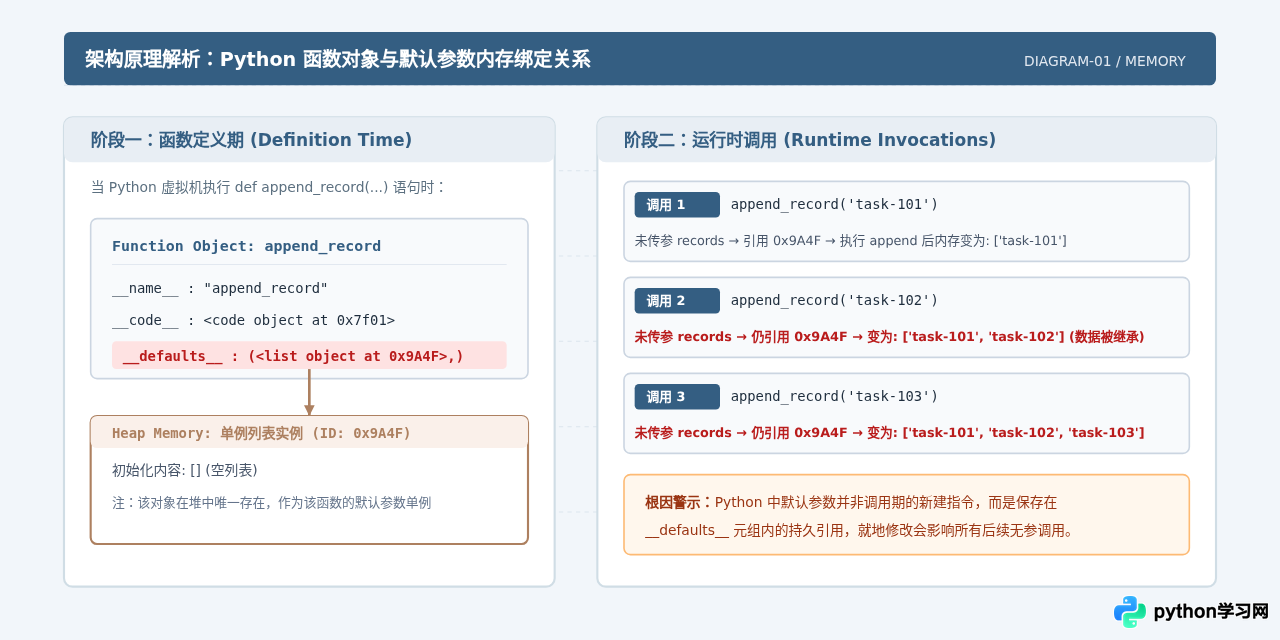Select the 阶段二 Runtime Invocations header
The height and width of the screenshot is (640, 1280).
pyautogui.click(x=906, y=140)
